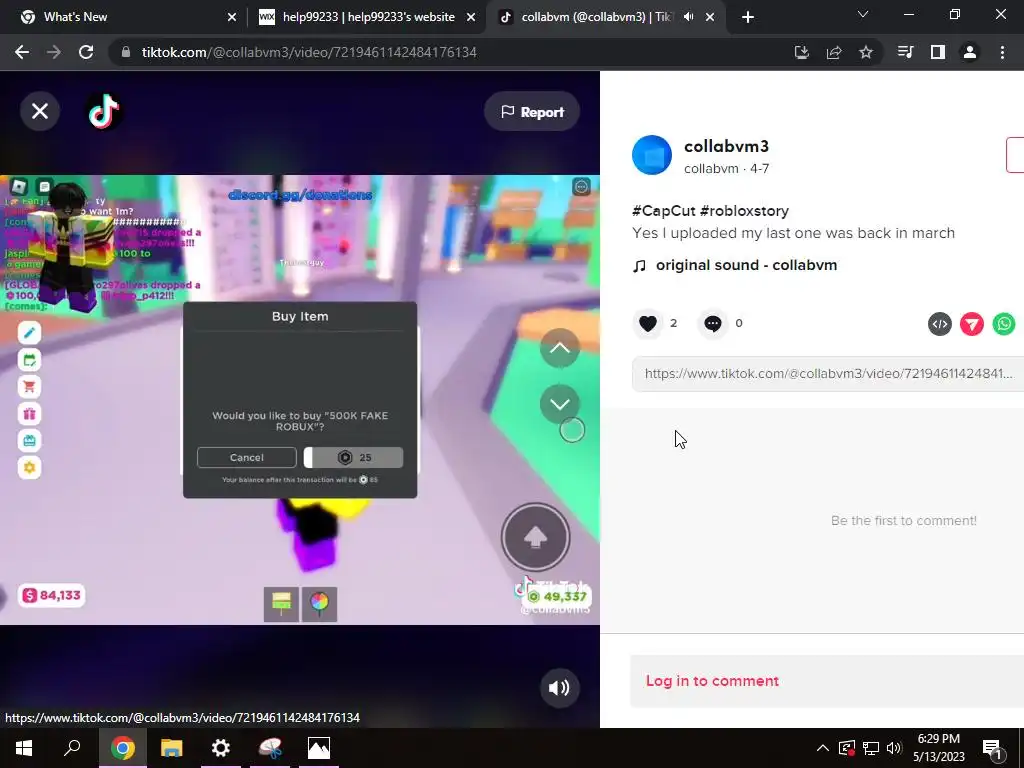The image size is (1024, 768).
Task: Switch to the What's New tab
Action: pos(129,17)
